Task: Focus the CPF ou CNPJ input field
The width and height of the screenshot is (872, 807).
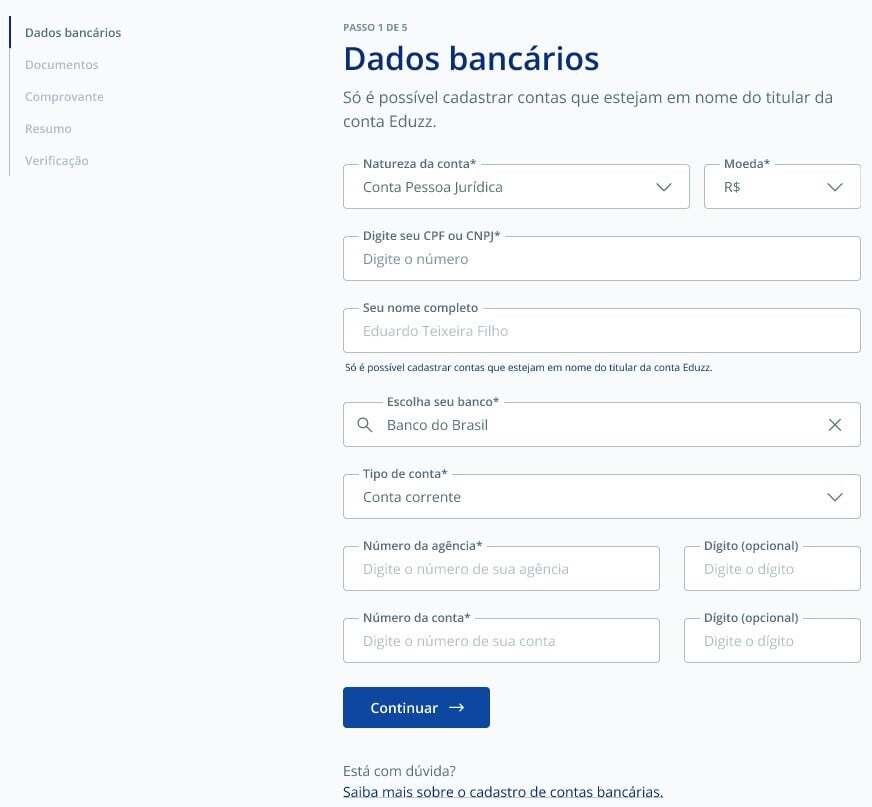Action: point(601,259)
